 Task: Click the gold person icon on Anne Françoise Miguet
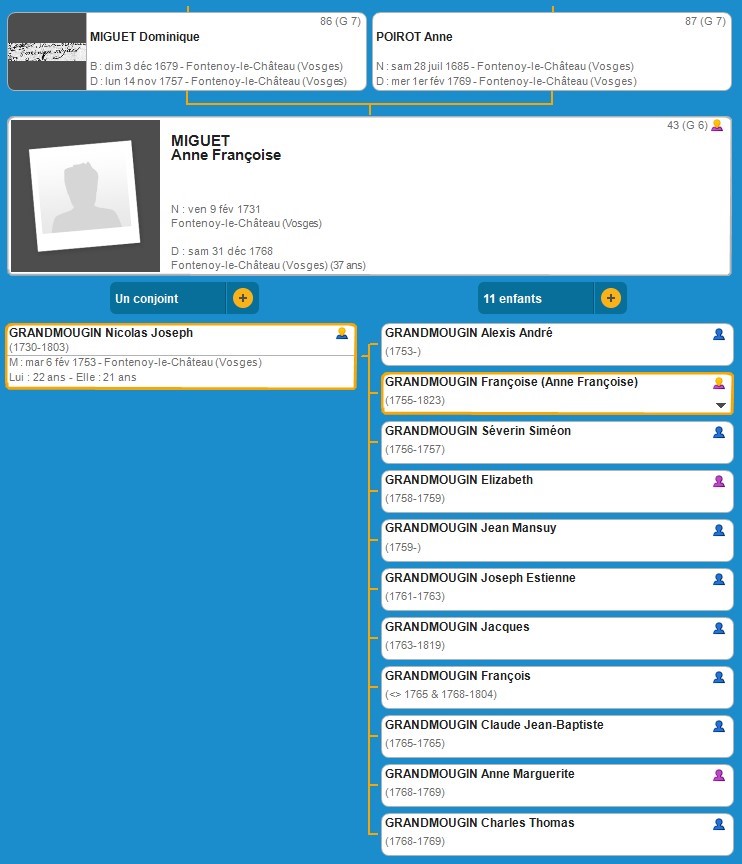[x=716, y=126]
